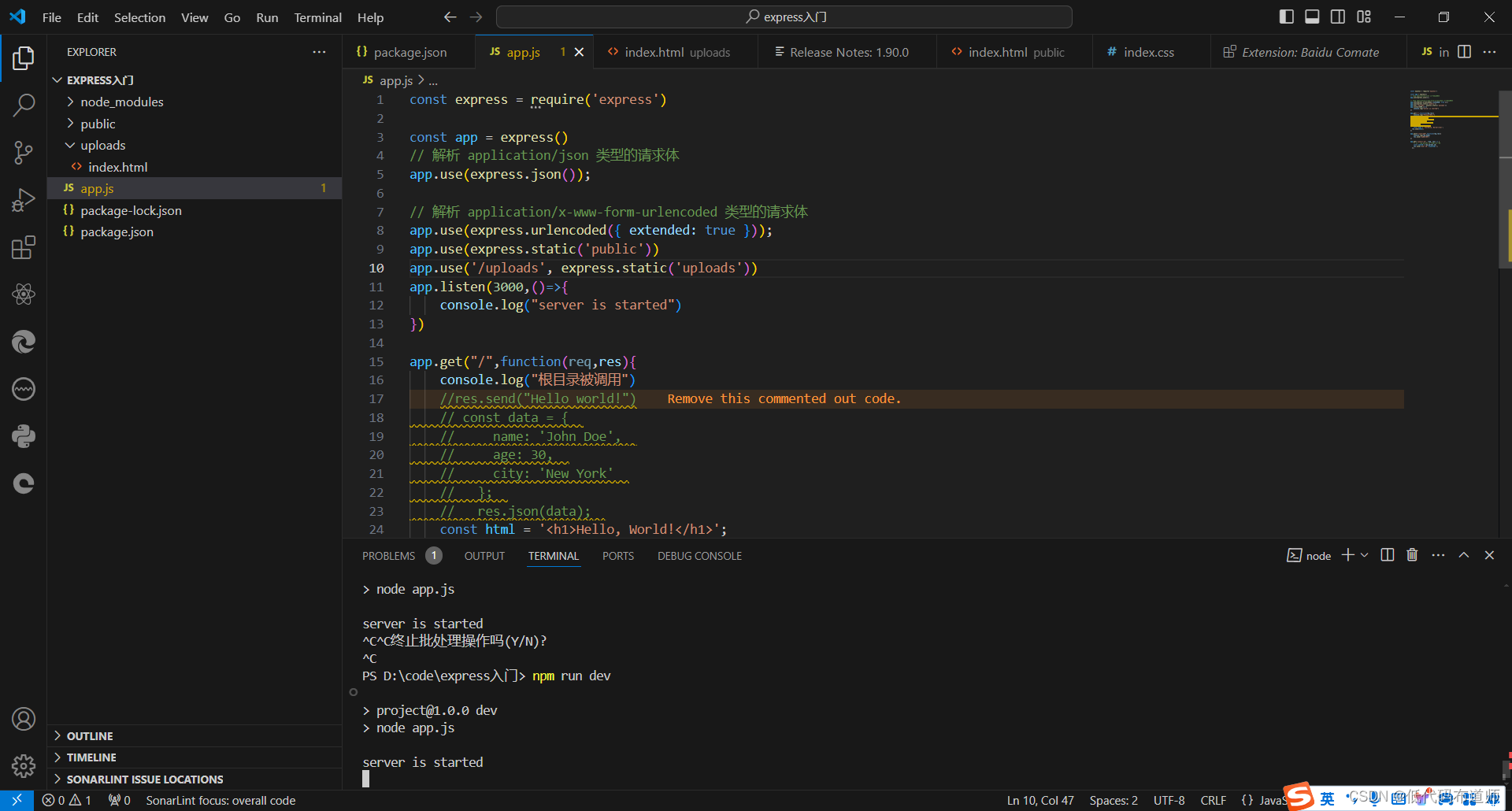Click the express入门 command center search
Screen dimensions: 1512x811
[x=784, y=17]
